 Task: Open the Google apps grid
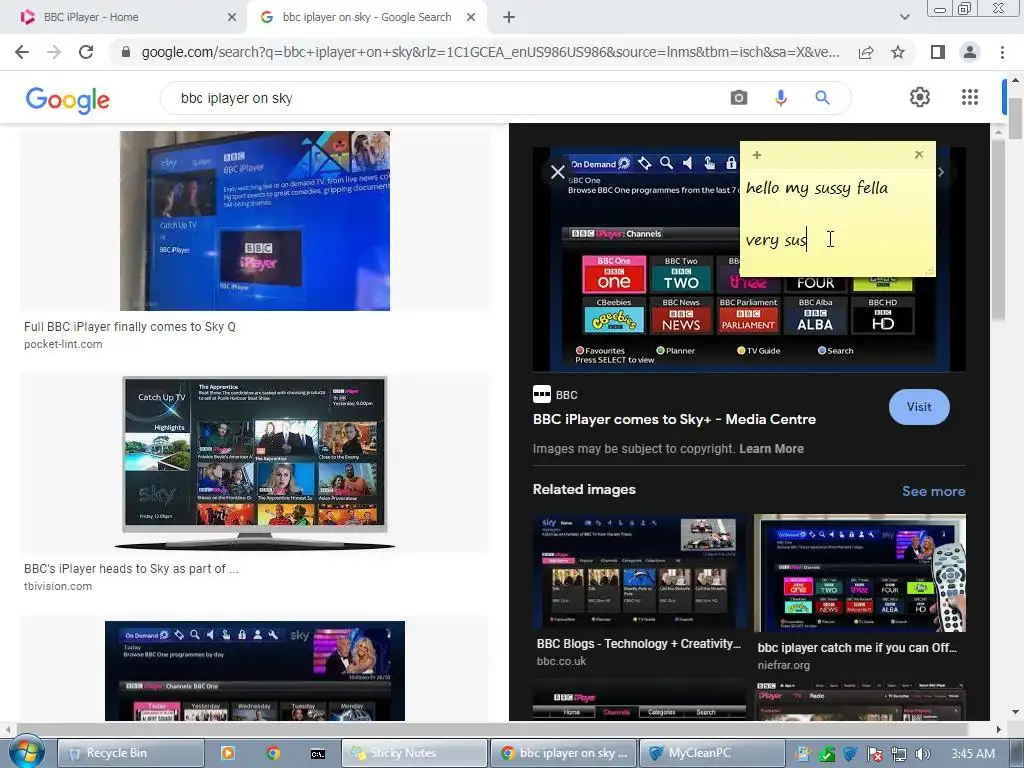pos(970,97)
